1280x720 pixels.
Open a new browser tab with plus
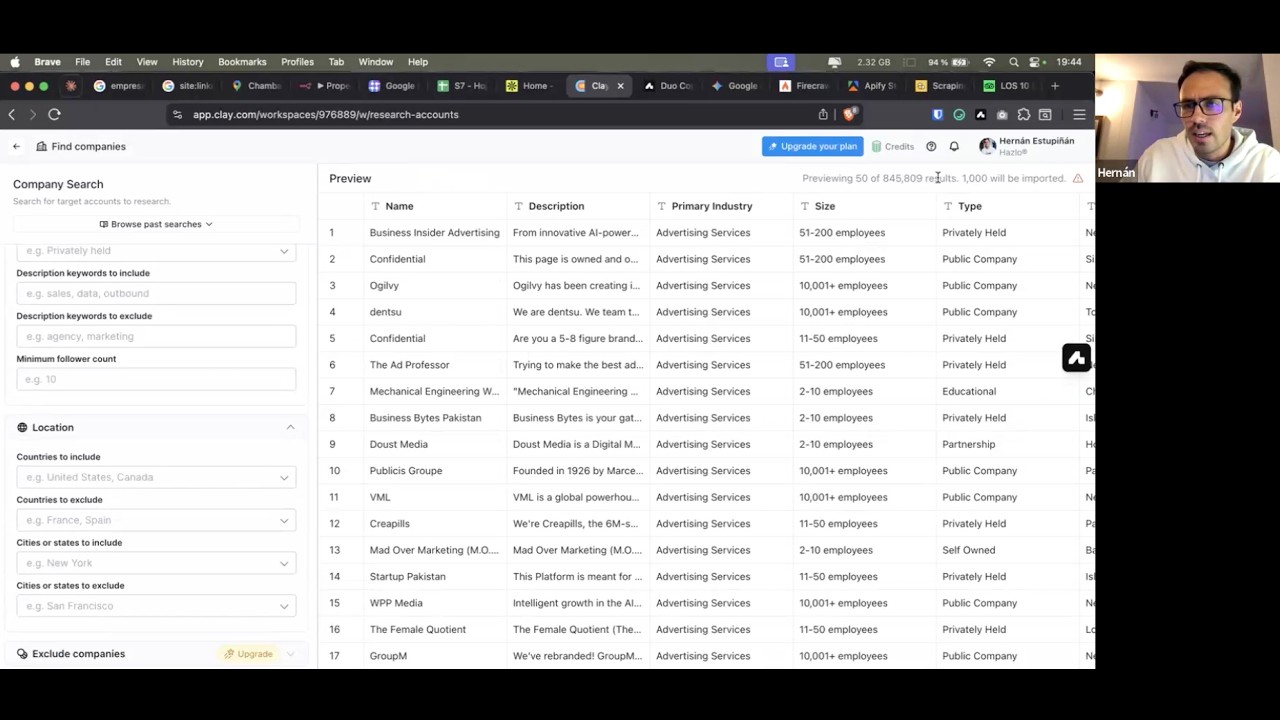click(1054, 86)
